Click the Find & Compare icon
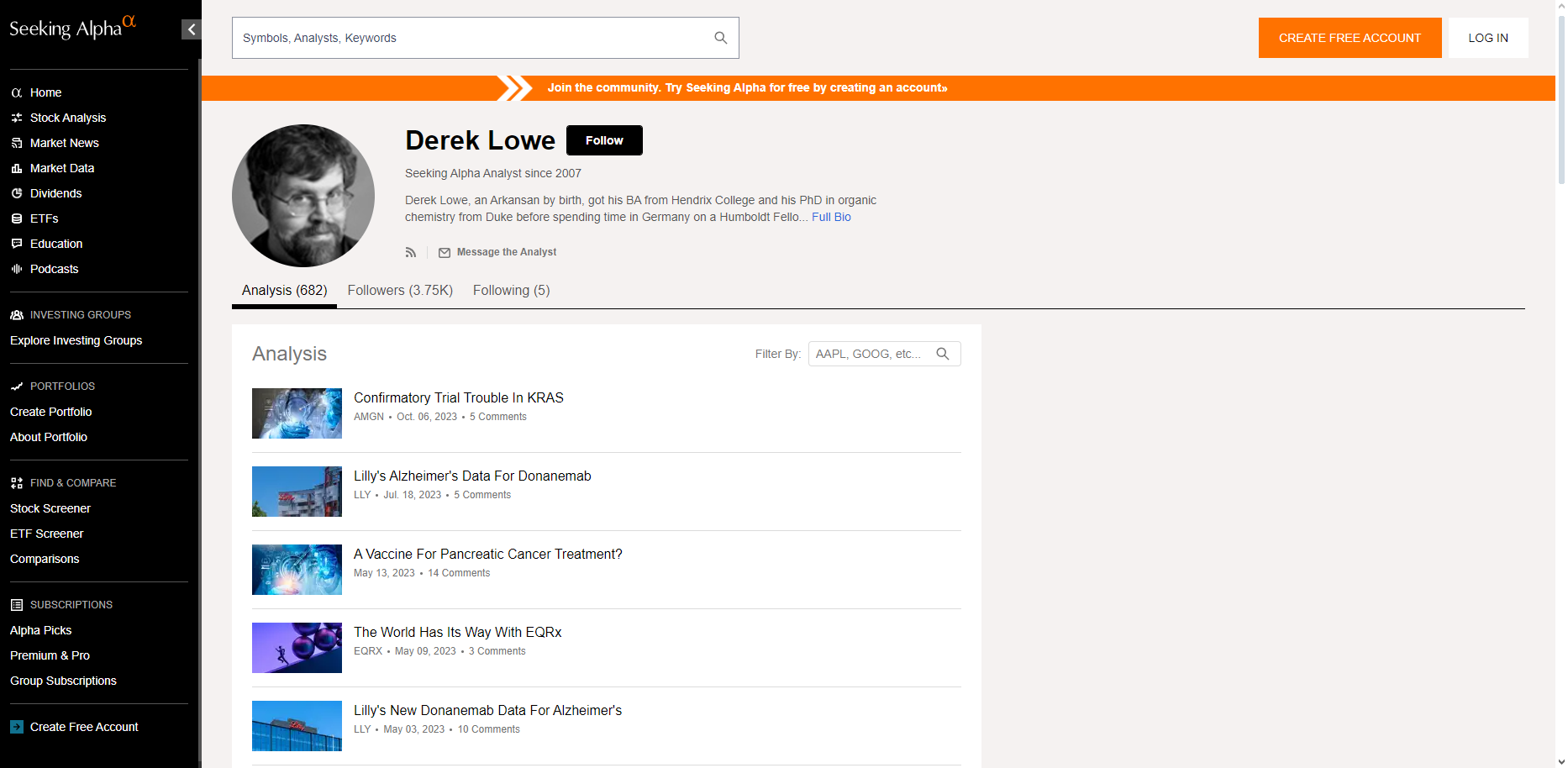 click(17, 483)
